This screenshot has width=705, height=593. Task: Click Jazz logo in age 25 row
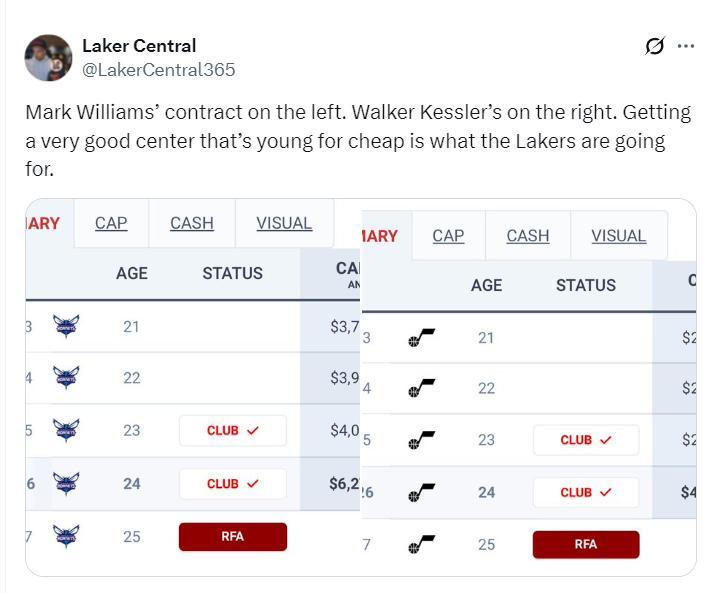click(421, 545)
